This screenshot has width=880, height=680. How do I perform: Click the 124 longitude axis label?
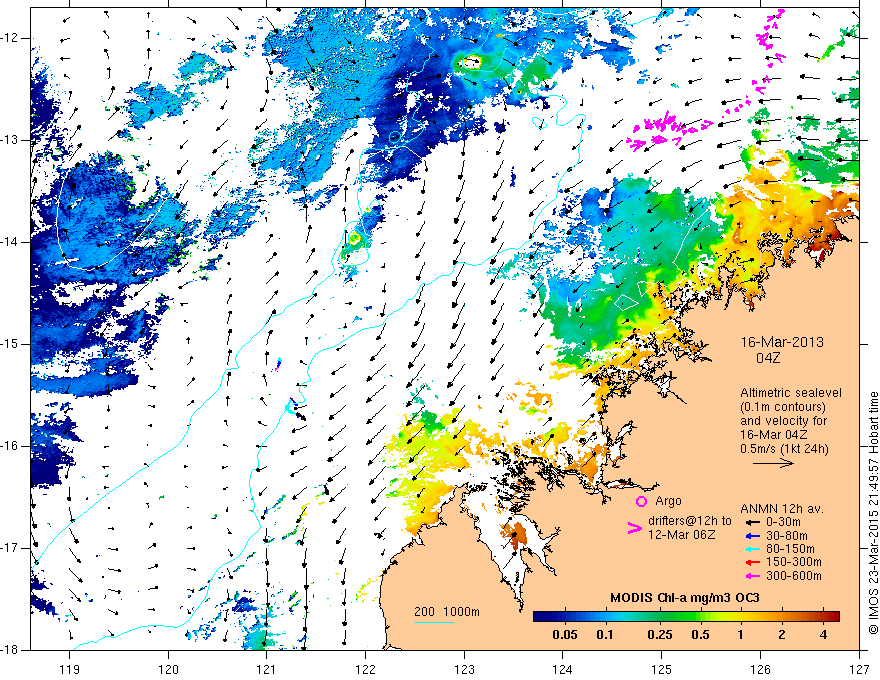click(563, 669)
